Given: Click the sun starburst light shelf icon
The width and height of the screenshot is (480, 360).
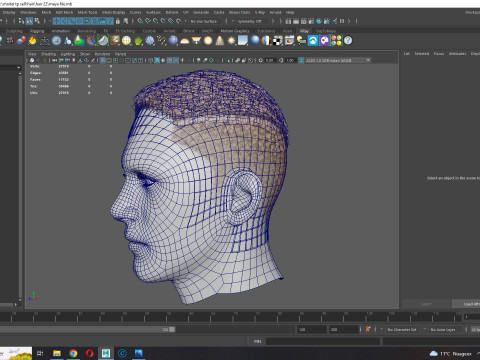Looking at the screenshot, I should tap(231, 41).
